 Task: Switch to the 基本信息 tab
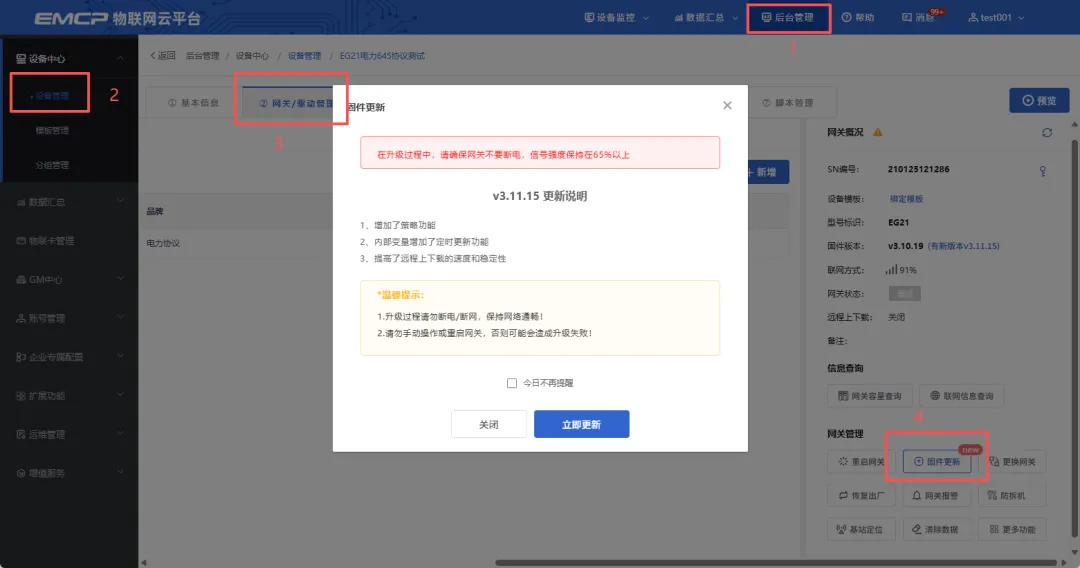[x=194, y=103]
